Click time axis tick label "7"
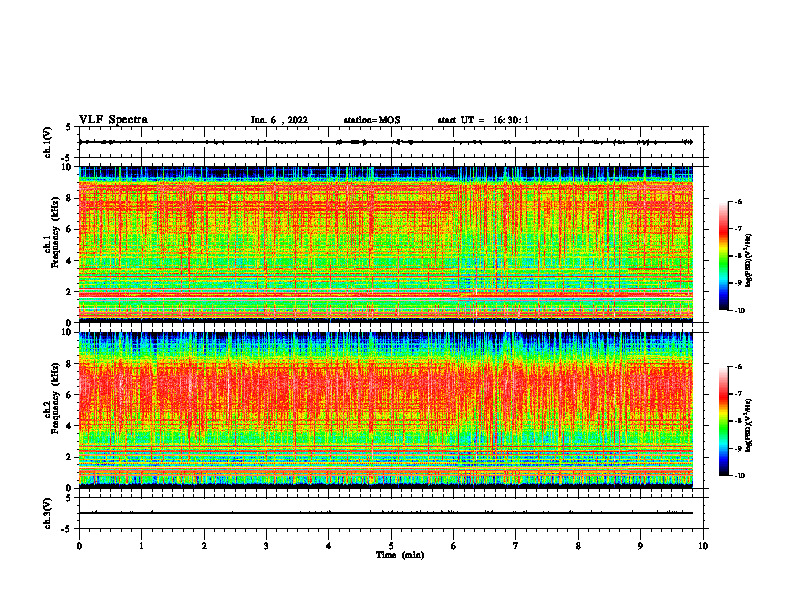 (x=516, y=546)
